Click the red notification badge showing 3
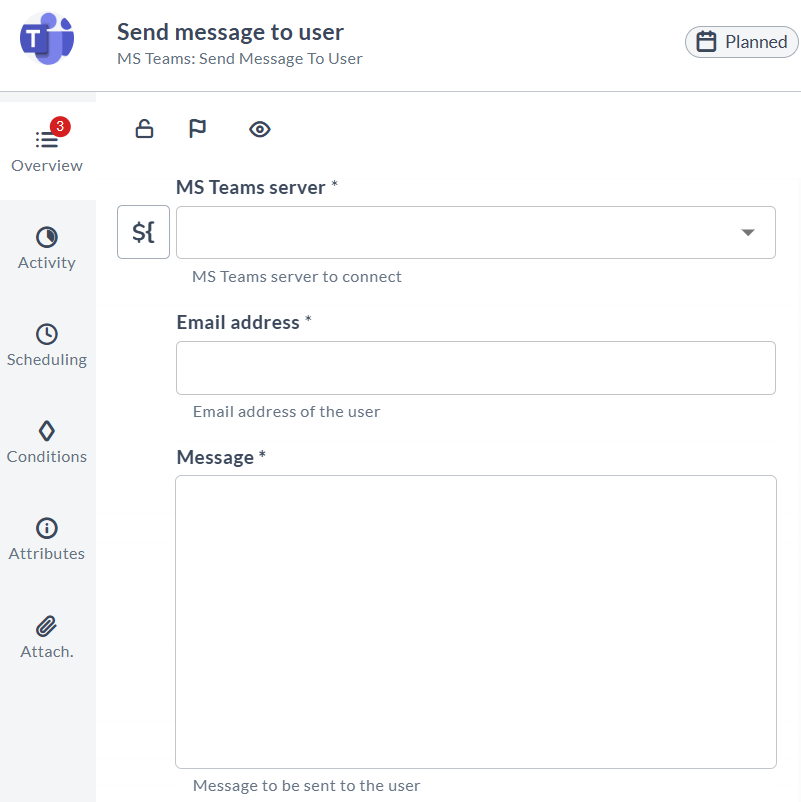The height and width of the screenshot is (802, 801). point(60,126)
